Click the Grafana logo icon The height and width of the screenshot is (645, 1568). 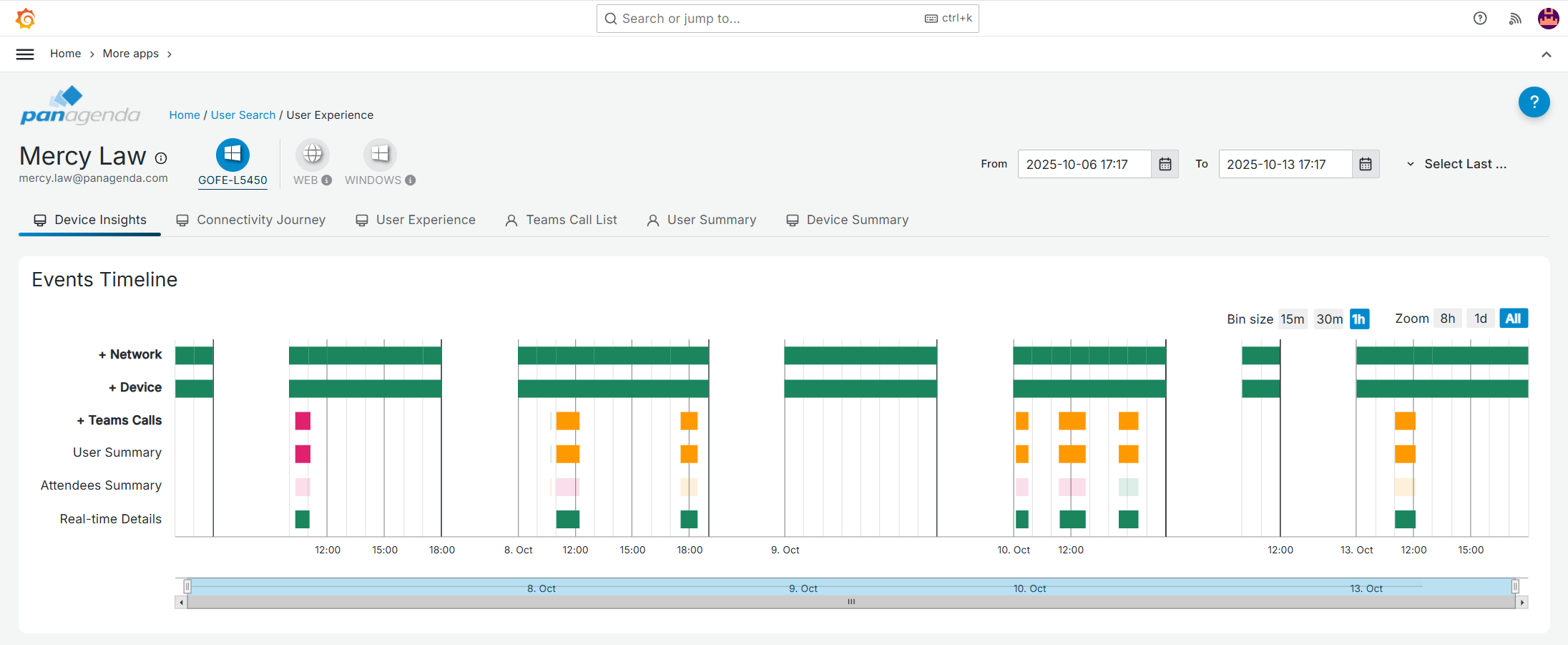coord(26,19)
